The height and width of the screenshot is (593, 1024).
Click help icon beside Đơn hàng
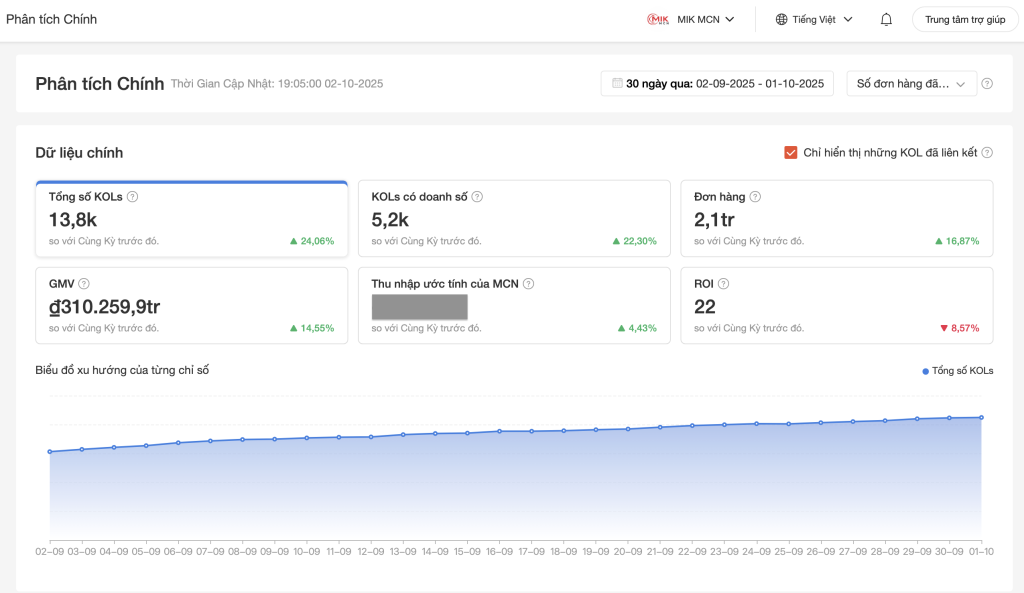755,197
